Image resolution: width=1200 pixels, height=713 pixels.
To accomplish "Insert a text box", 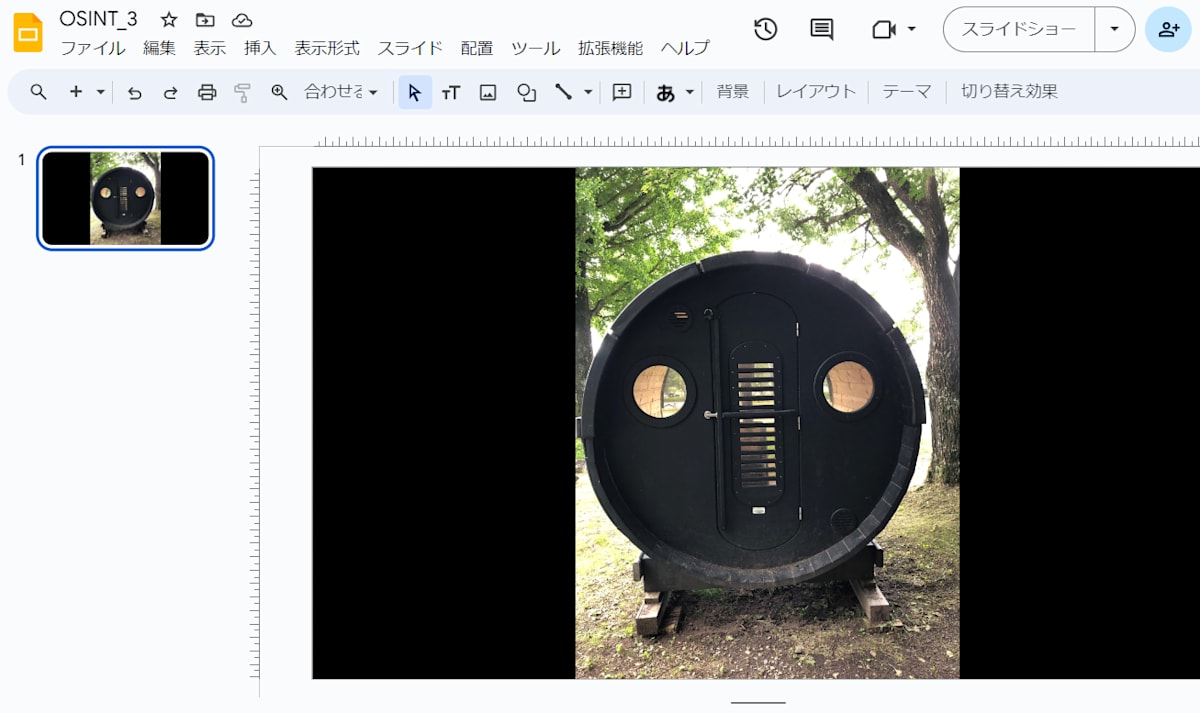I will click(451, 92).
